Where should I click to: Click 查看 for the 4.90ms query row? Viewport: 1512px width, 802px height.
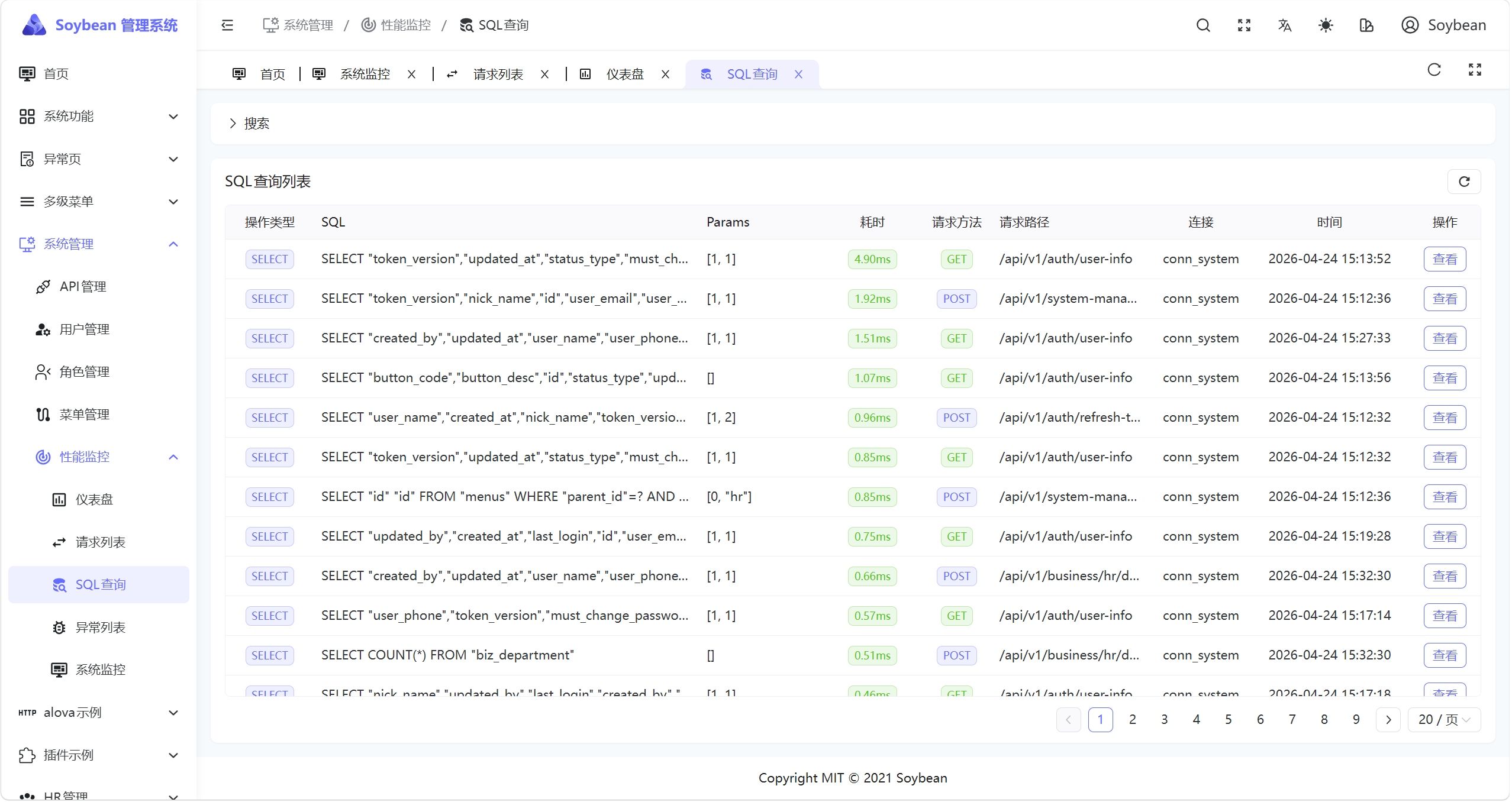point(1445,260)
